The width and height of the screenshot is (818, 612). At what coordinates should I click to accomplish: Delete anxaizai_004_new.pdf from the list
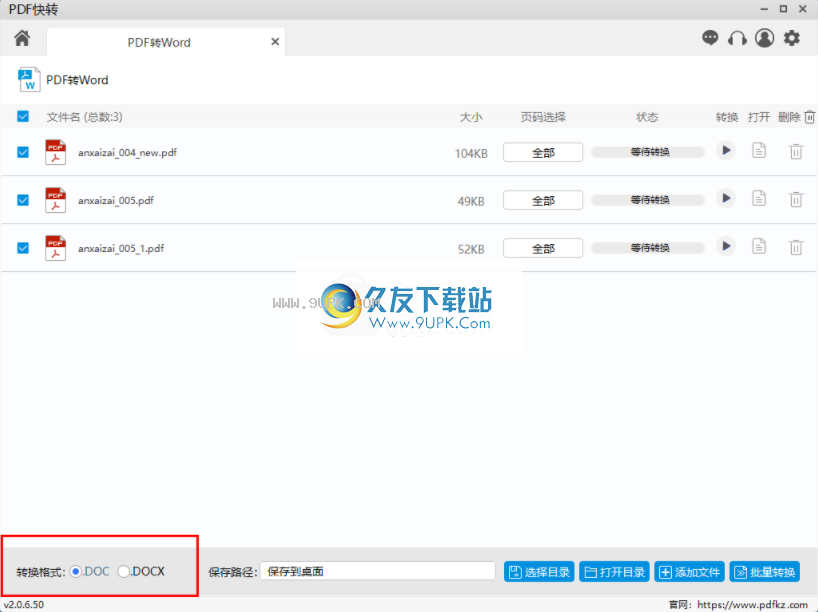click(x=796, y=151)
